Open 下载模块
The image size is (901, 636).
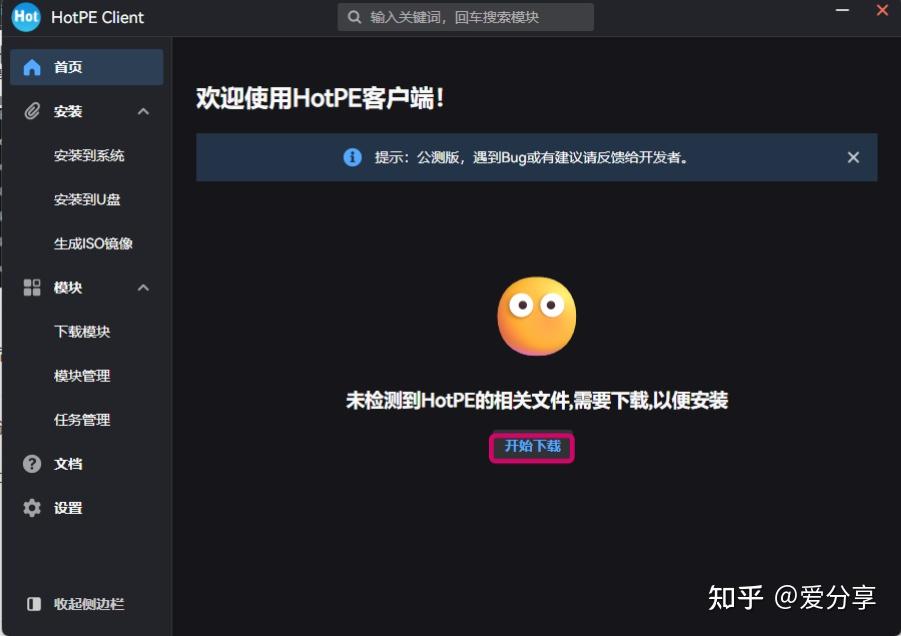82,331
